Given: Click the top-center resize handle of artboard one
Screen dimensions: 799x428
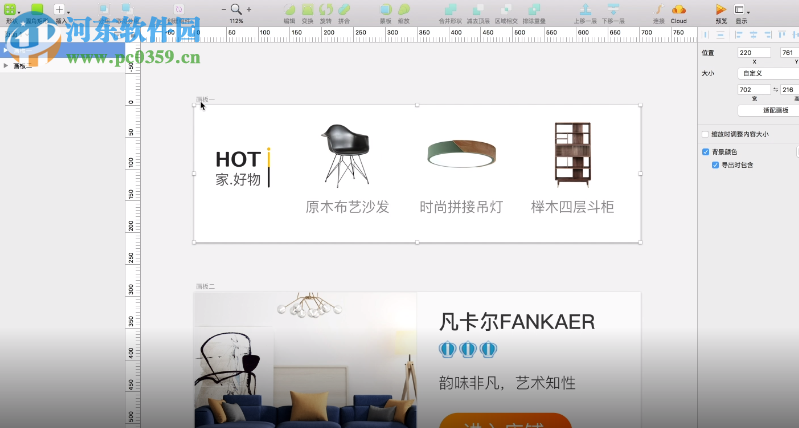Looking at the screenshot, I should 417,105.
